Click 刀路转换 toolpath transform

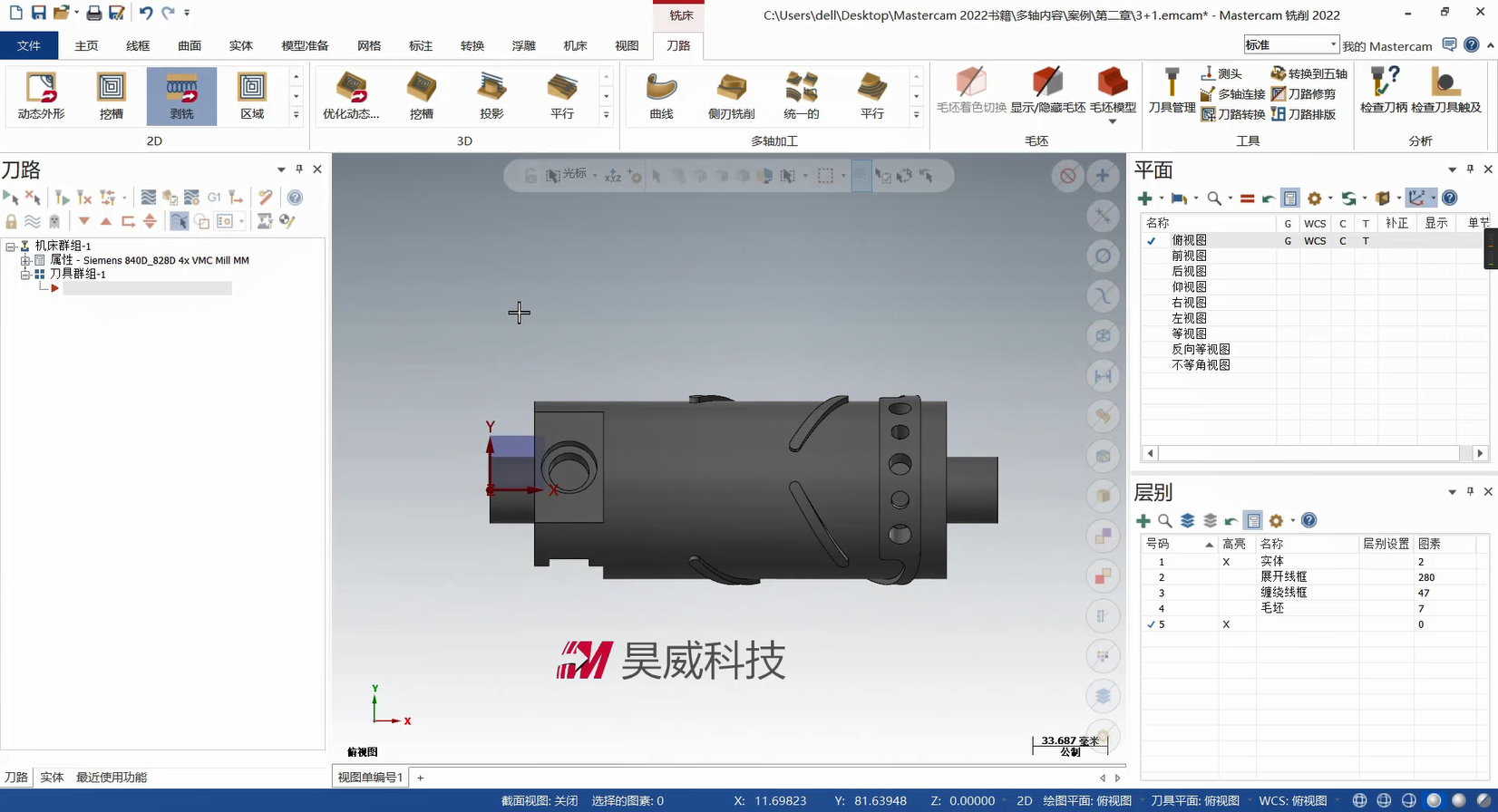pyautogui.click(x=1232, y=114)
